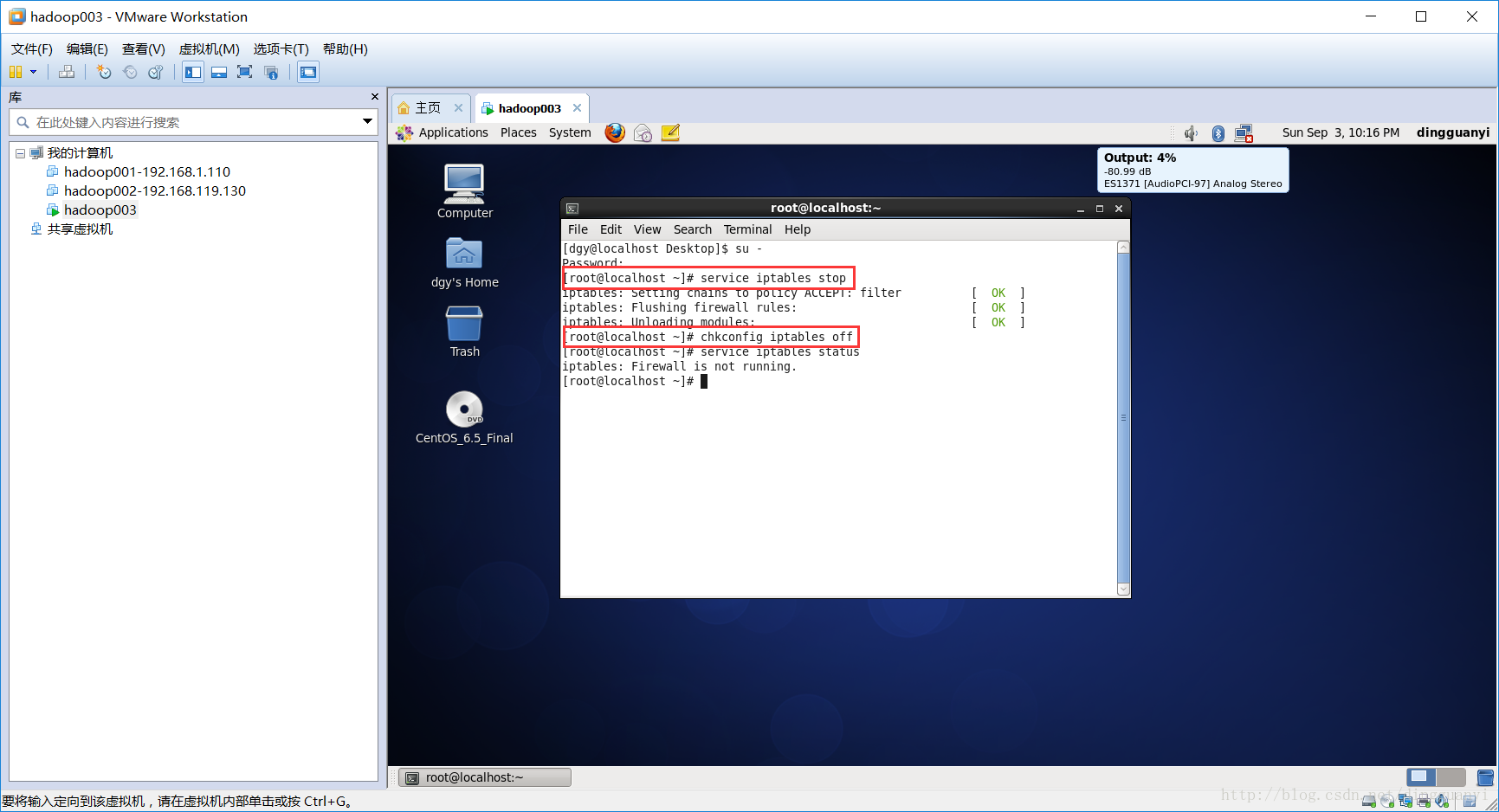Collapse the 我的计算机 tree node
Image resolution: width=1499 pixels, height=812 pixels.
pyautogui.click(x=20, y=153)
